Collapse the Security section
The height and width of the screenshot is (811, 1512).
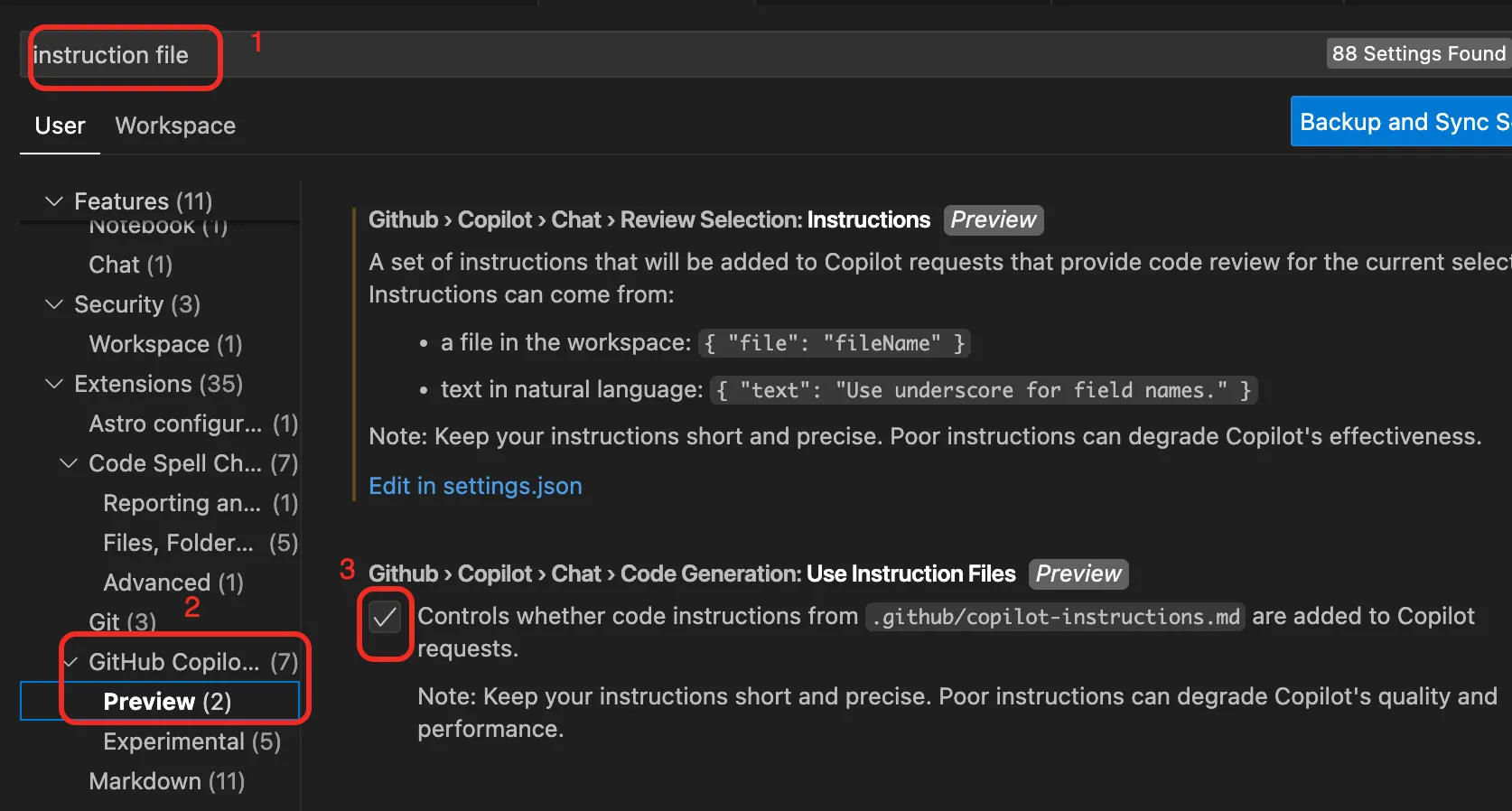point(53,304)
